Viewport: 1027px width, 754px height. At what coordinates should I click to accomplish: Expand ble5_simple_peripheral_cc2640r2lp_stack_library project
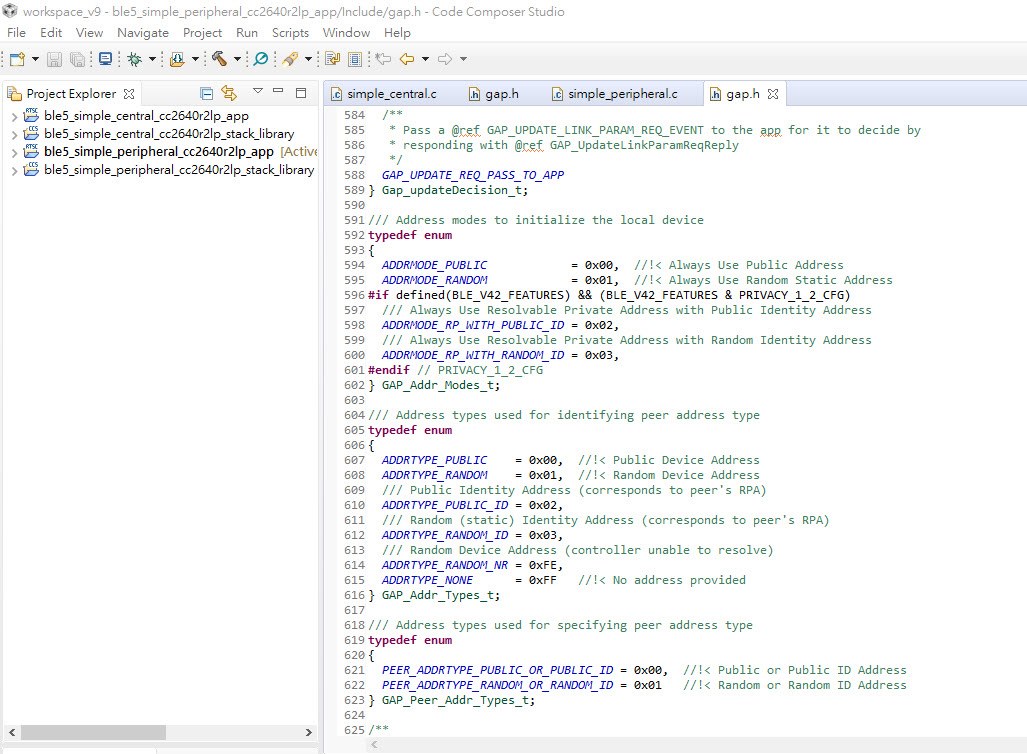(13, 170)
